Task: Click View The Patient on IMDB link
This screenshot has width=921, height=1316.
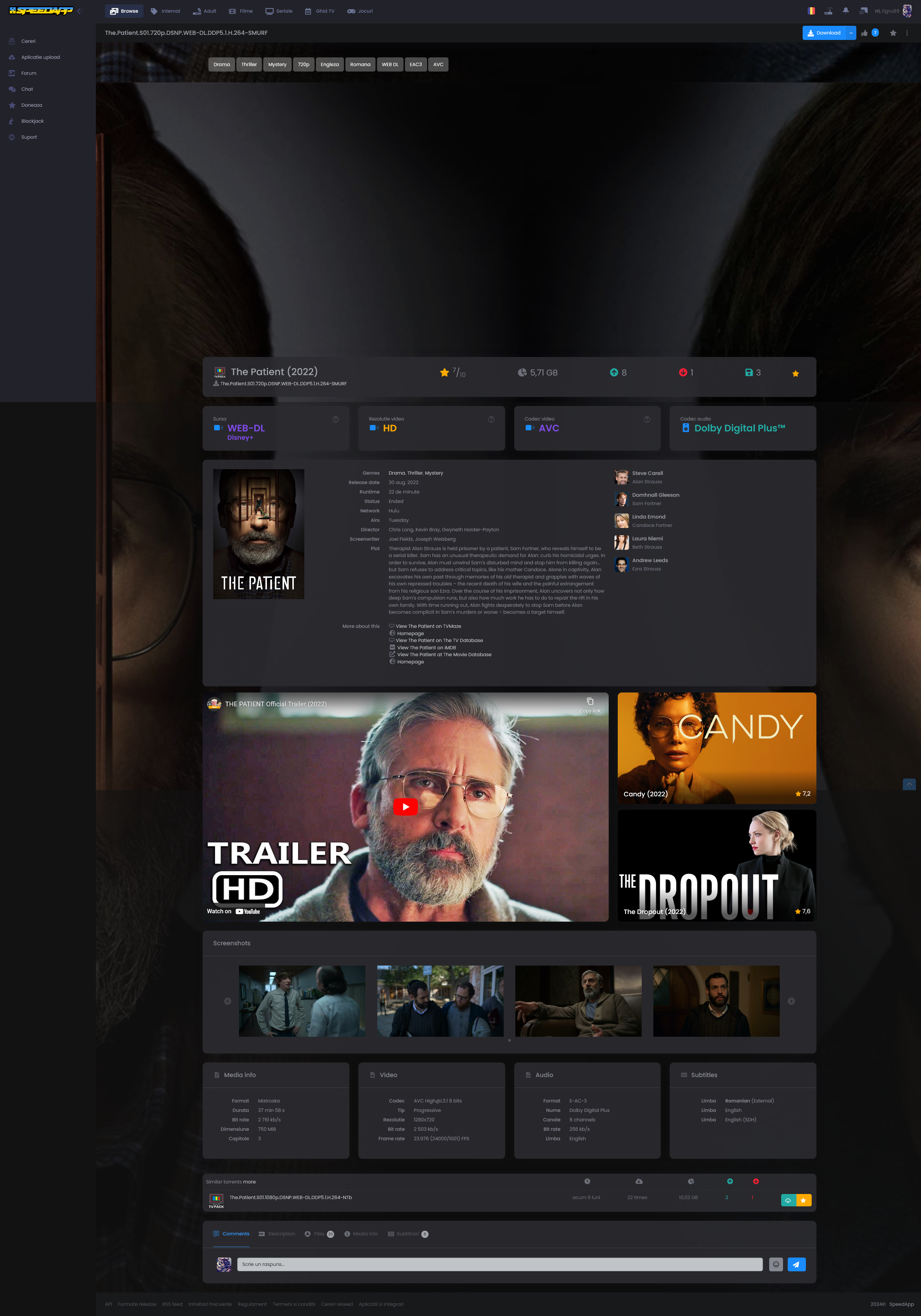Action: [x=426, y=648]
